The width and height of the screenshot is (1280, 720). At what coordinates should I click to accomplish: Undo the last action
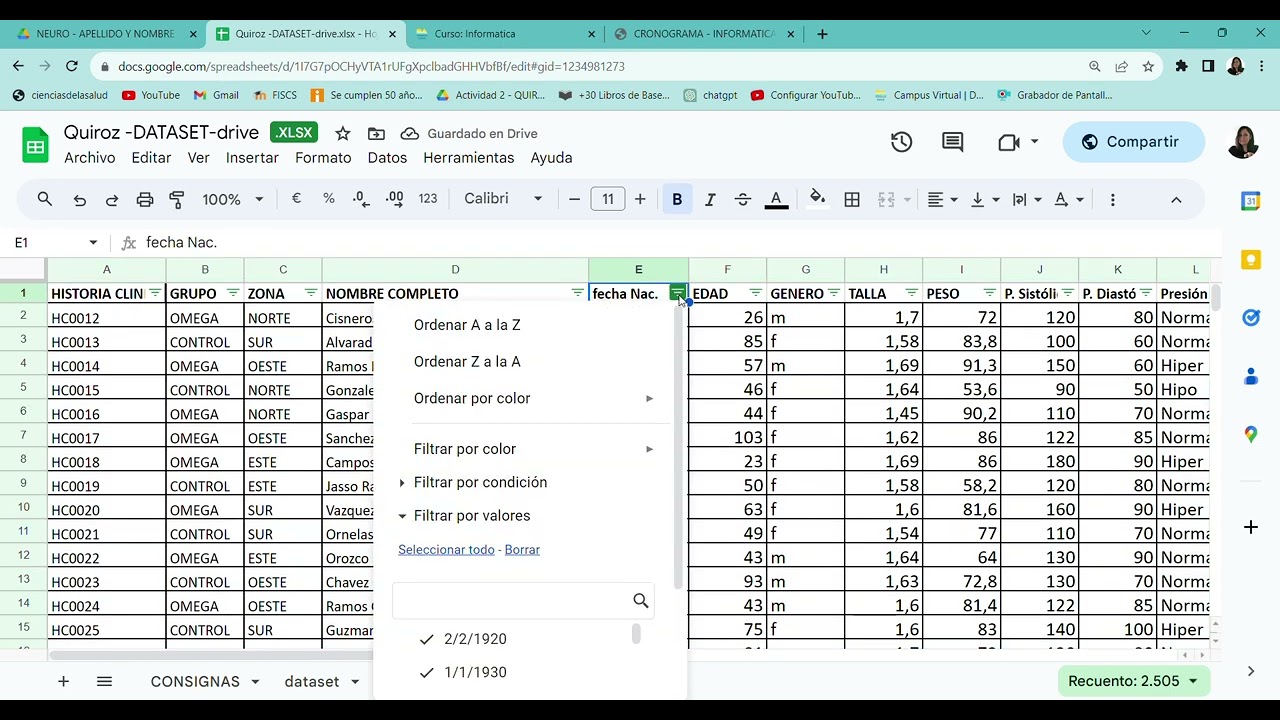click(80, 199)
